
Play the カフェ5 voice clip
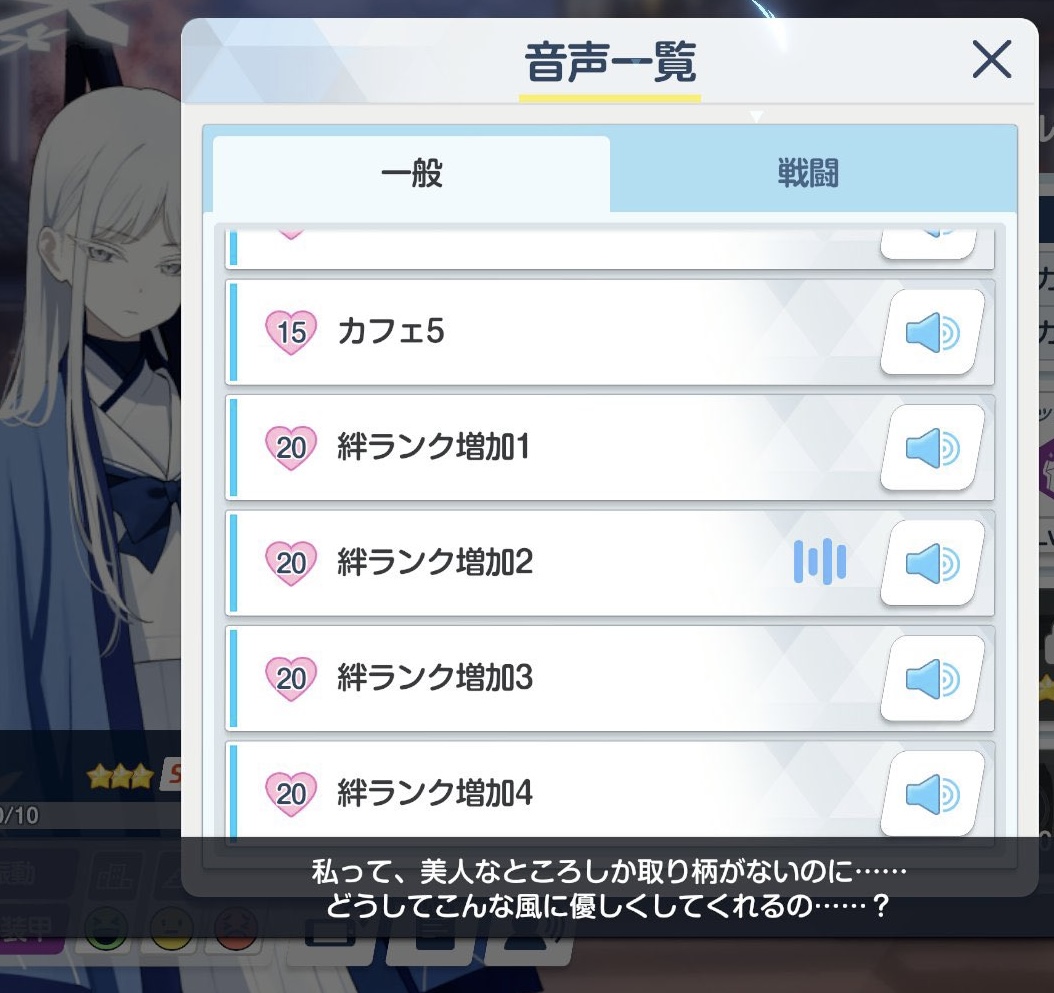(x=932, y=332)
